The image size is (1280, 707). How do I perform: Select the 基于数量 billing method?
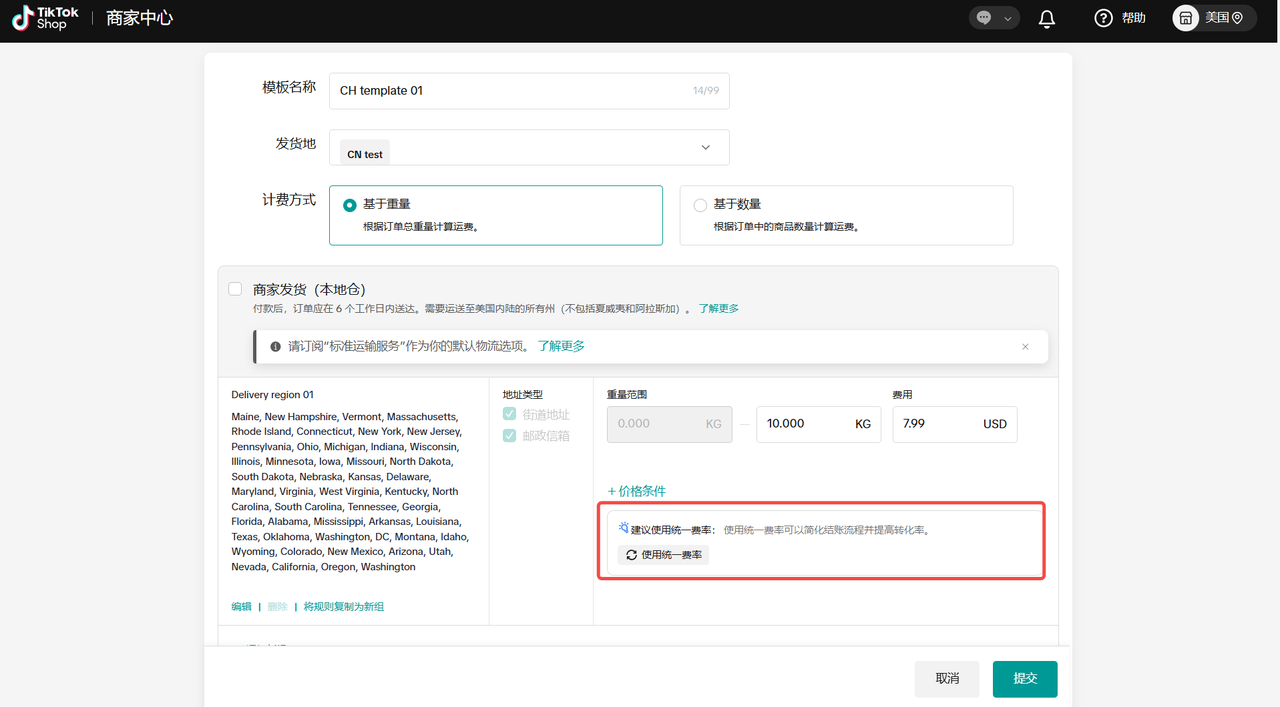pyautogui.click(x=700, y=205)
